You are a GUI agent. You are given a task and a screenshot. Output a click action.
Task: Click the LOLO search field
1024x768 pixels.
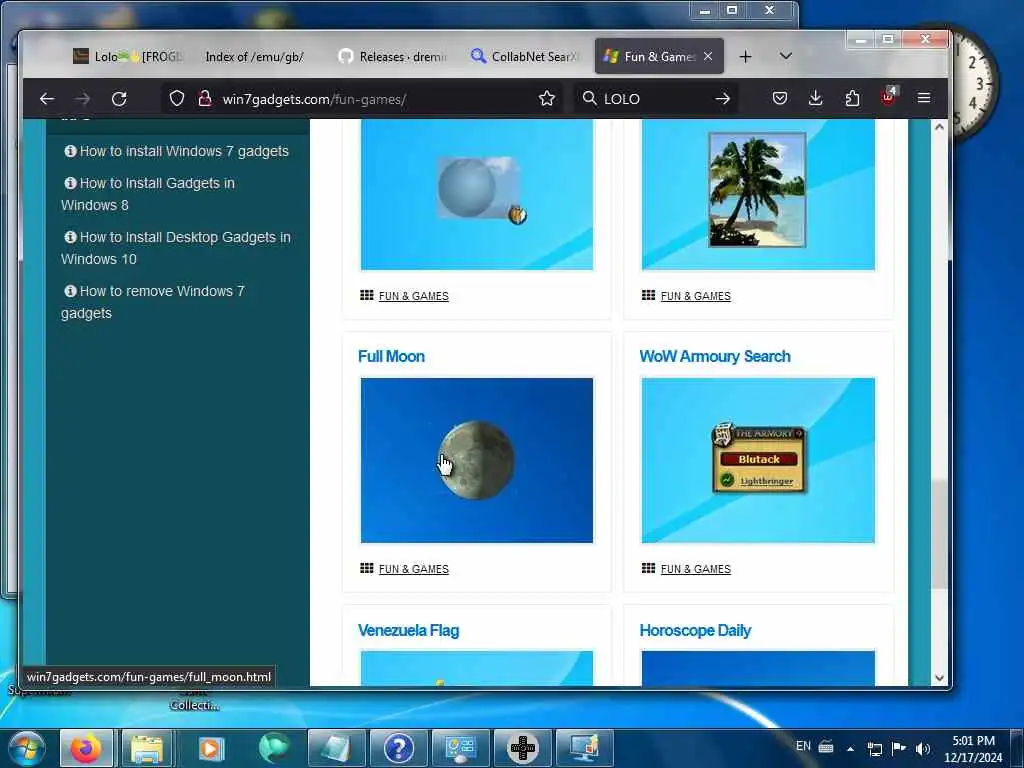[x=655, y=99]
